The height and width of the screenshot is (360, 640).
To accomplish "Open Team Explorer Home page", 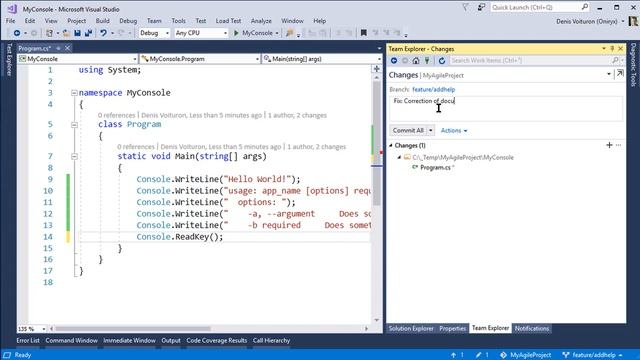I will click(x=416, y=60).
